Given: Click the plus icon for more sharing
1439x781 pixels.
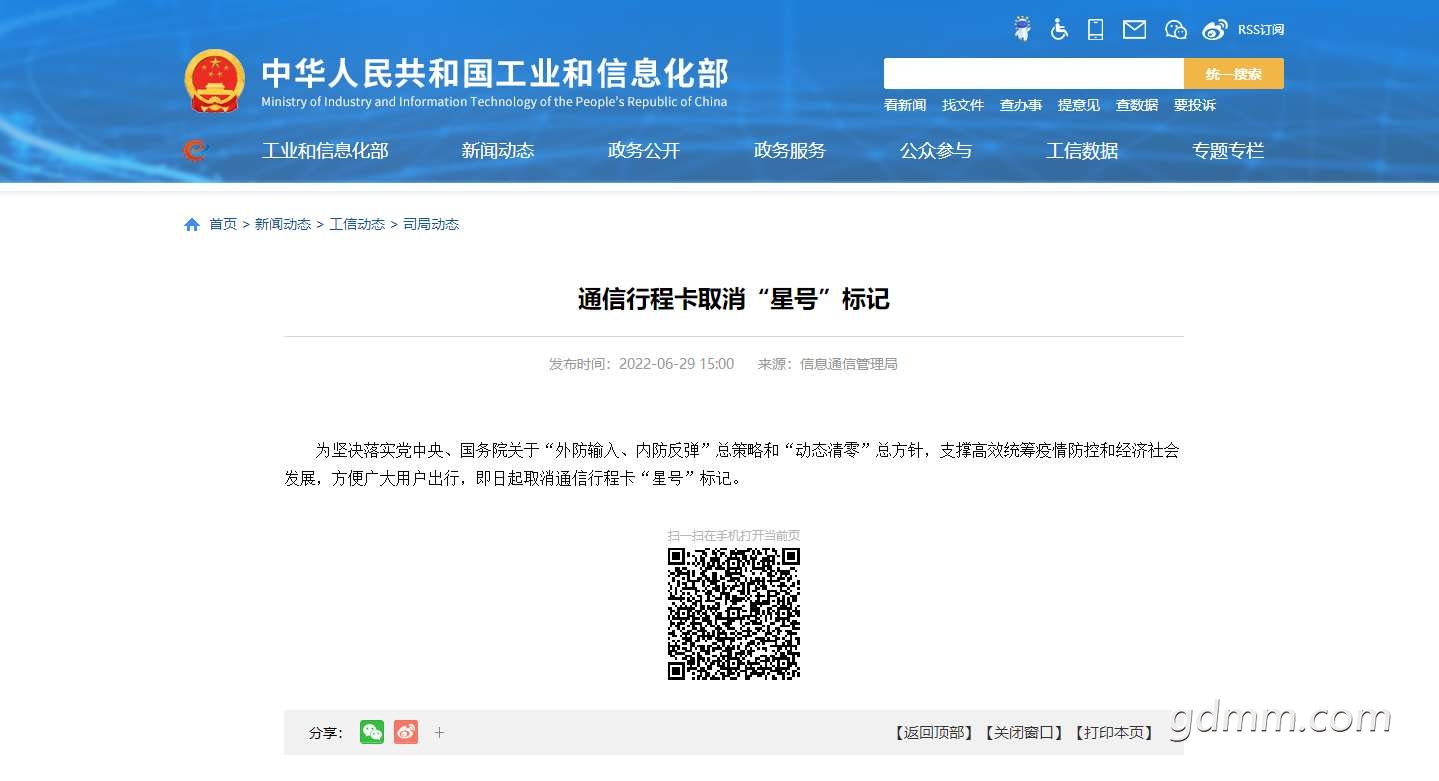Looking at the screenshot, I should point(439,733).
